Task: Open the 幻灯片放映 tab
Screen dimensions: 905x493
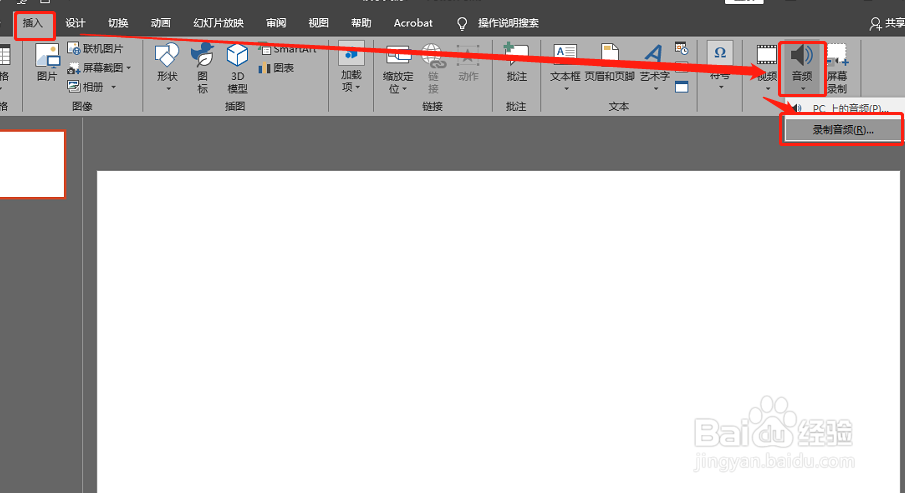Action: click(218, 23)
